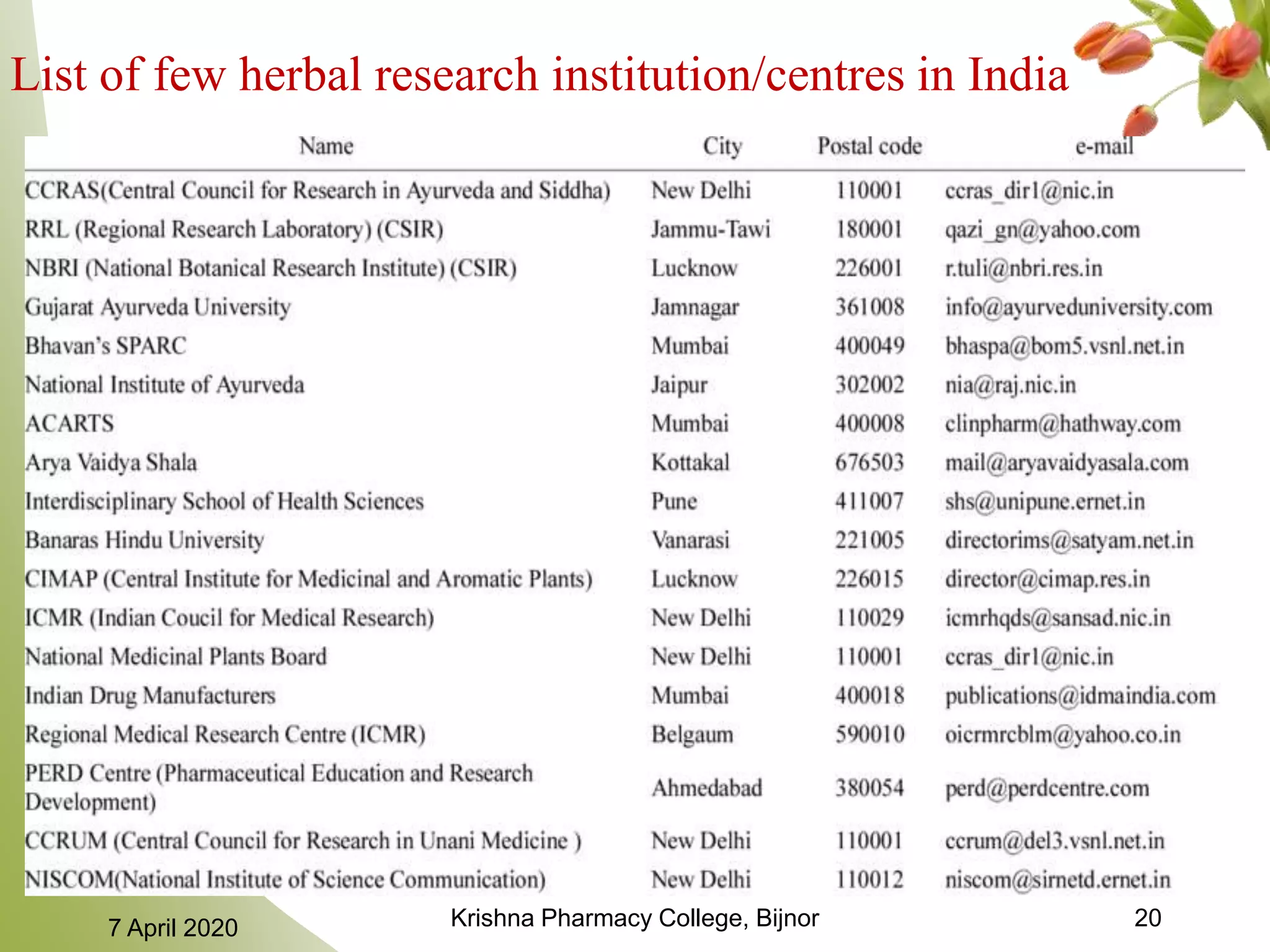
Task: Select the Gujarat Ayurveda University row name
Action: point(158,307)
